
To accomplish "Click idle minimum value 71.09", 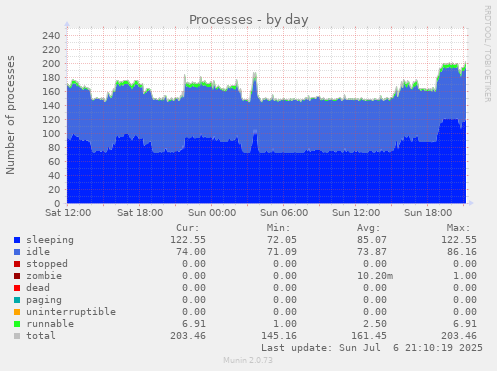I will pyautogui.click(x=282, y=252).
